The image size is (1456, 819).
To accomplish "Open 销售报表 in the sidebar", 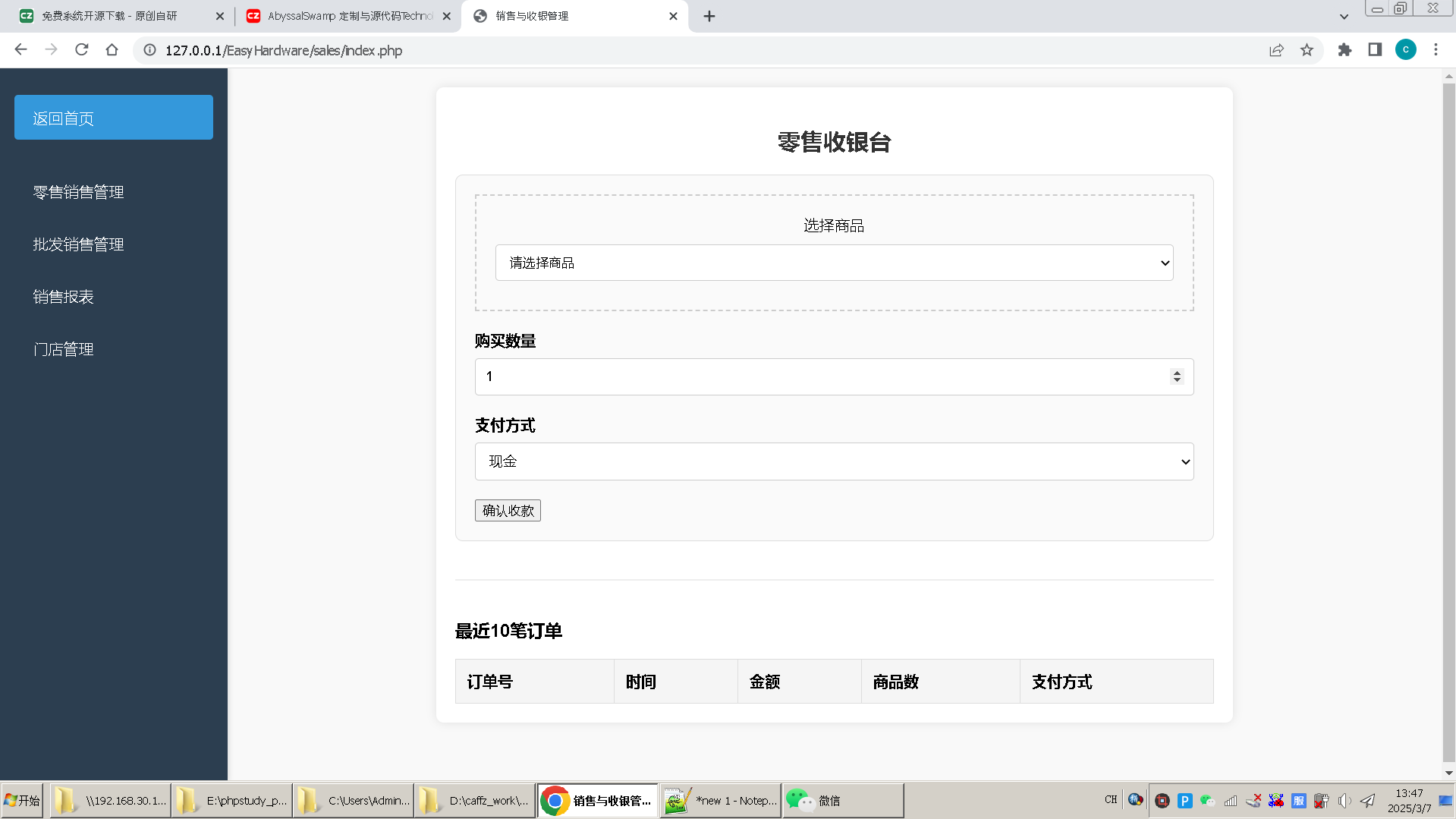I will click(63, 297).
